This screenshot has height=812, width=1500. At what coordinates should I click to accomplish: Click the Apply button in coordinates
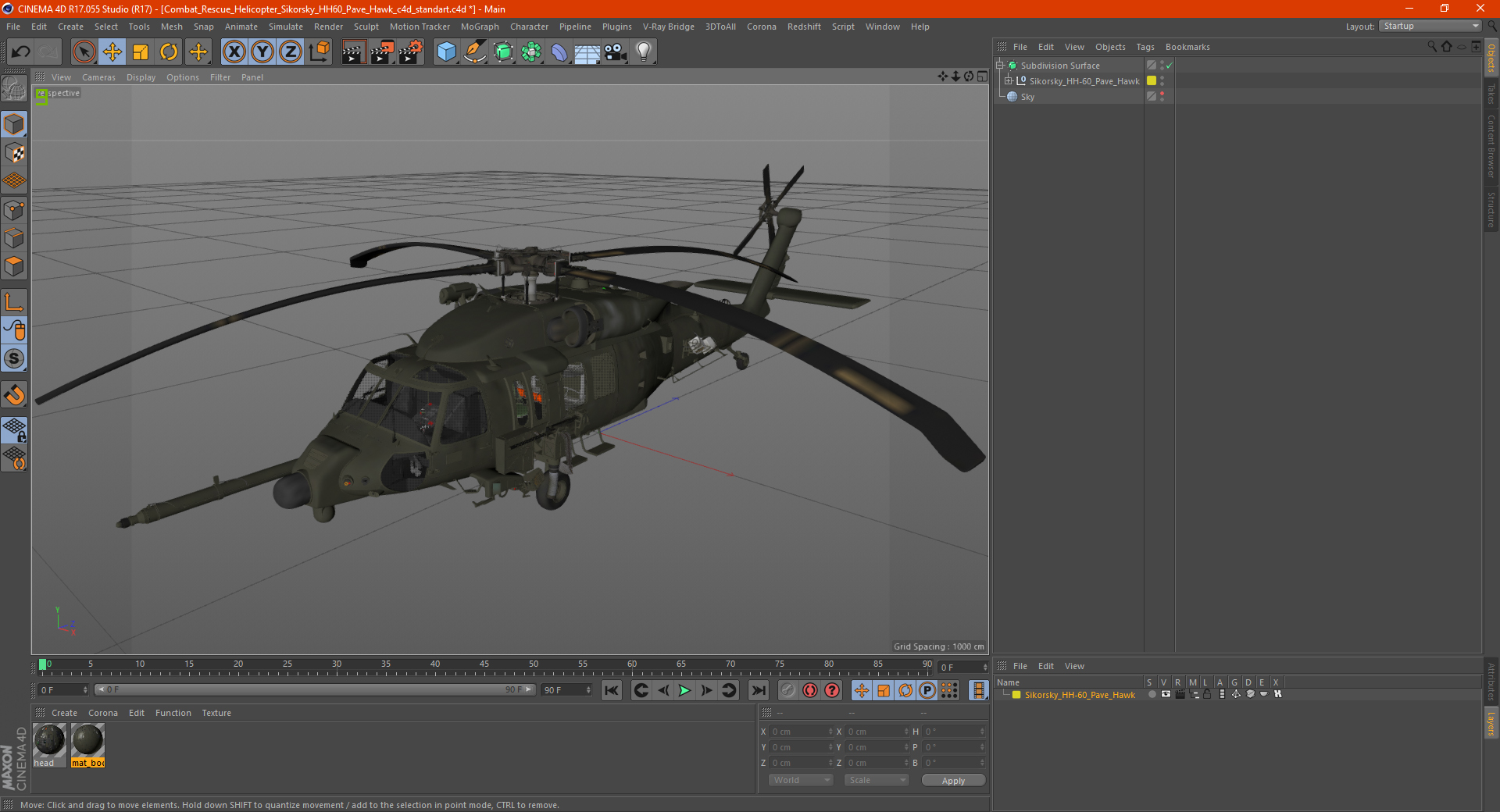[953, 781]
